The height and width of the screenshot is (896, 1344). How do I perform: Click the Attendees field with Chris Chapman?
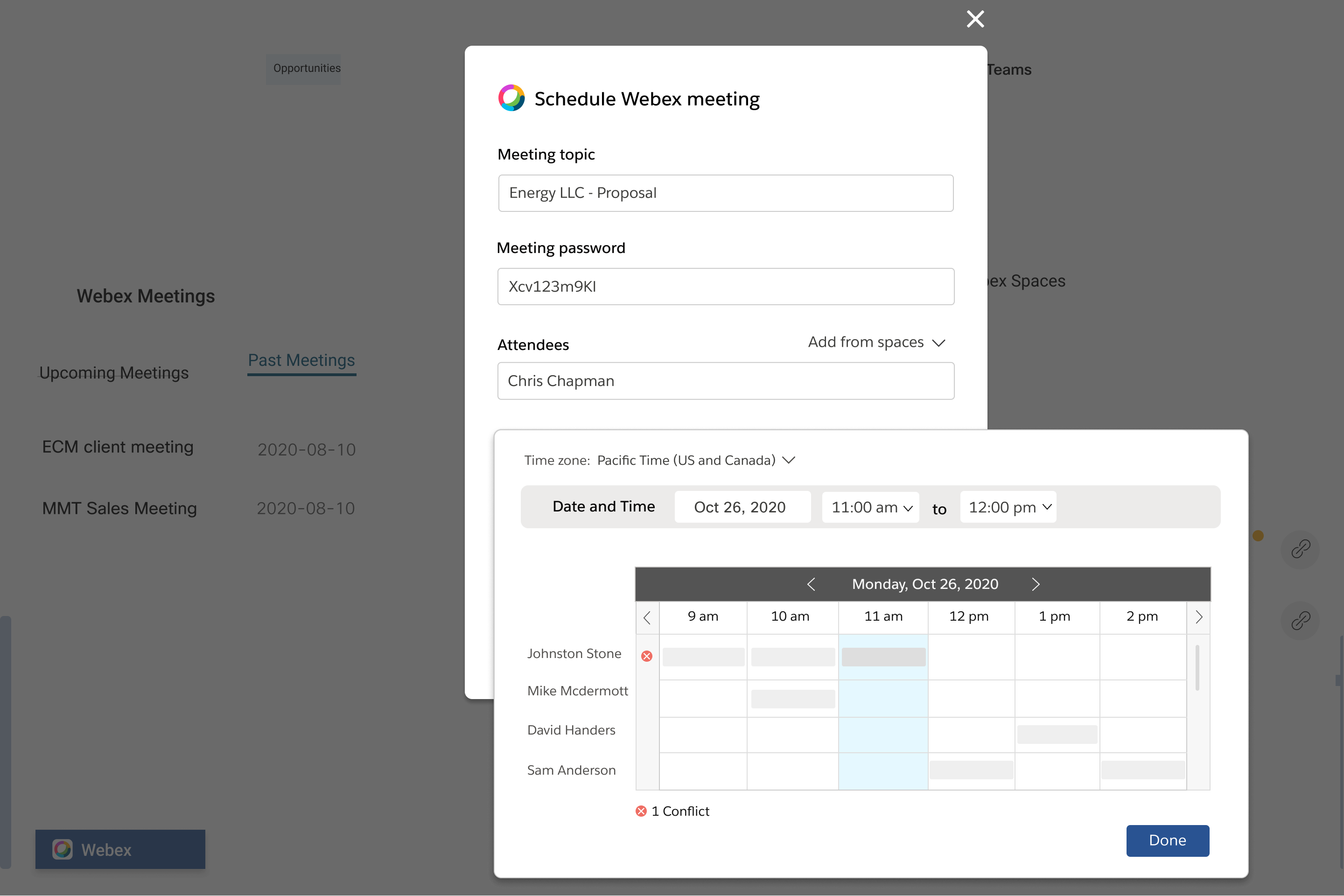pyautogui.click(x=726, y=381)
